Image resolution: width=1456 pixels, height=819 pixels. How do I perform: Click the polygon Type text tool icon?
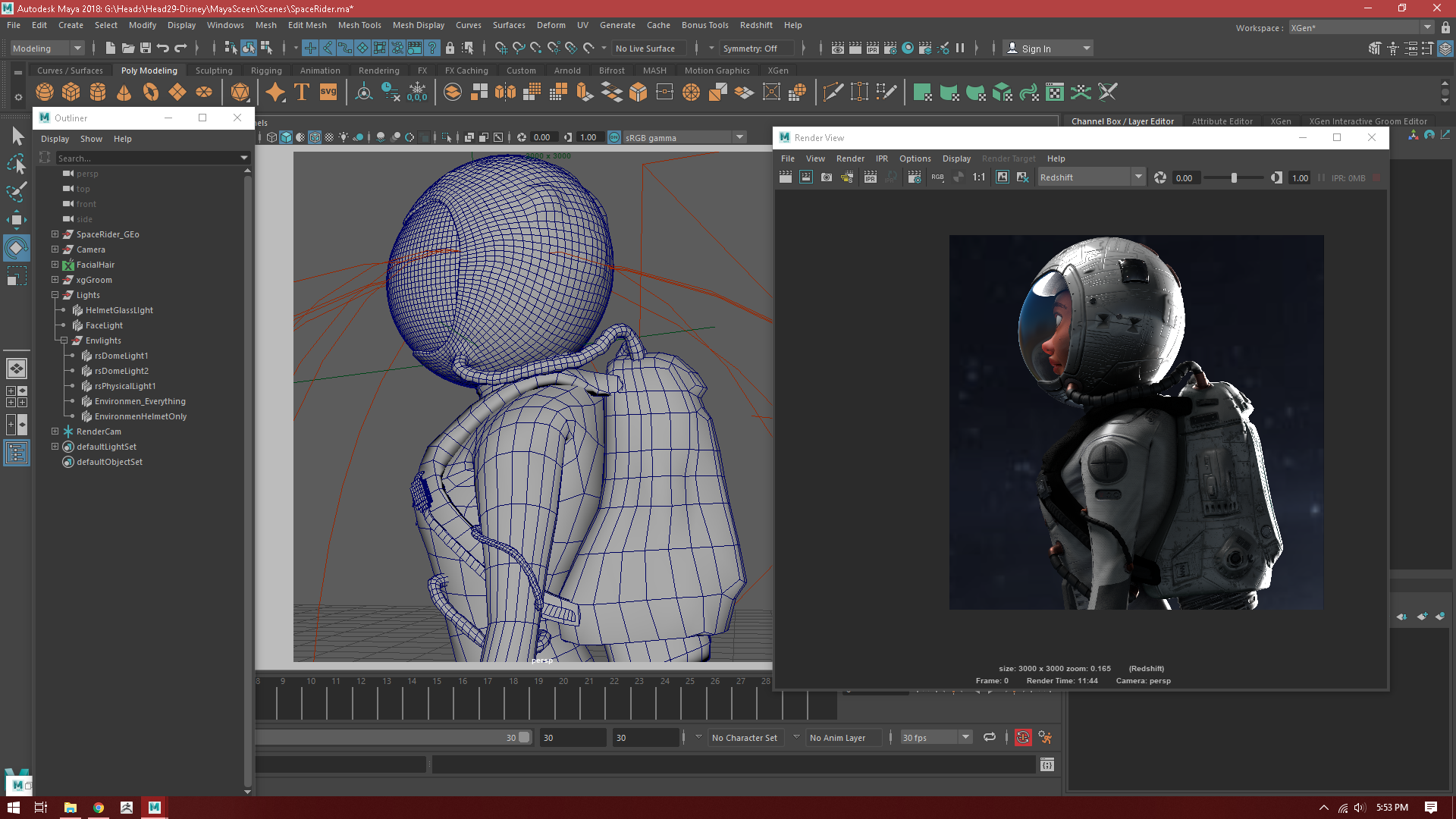302,93
